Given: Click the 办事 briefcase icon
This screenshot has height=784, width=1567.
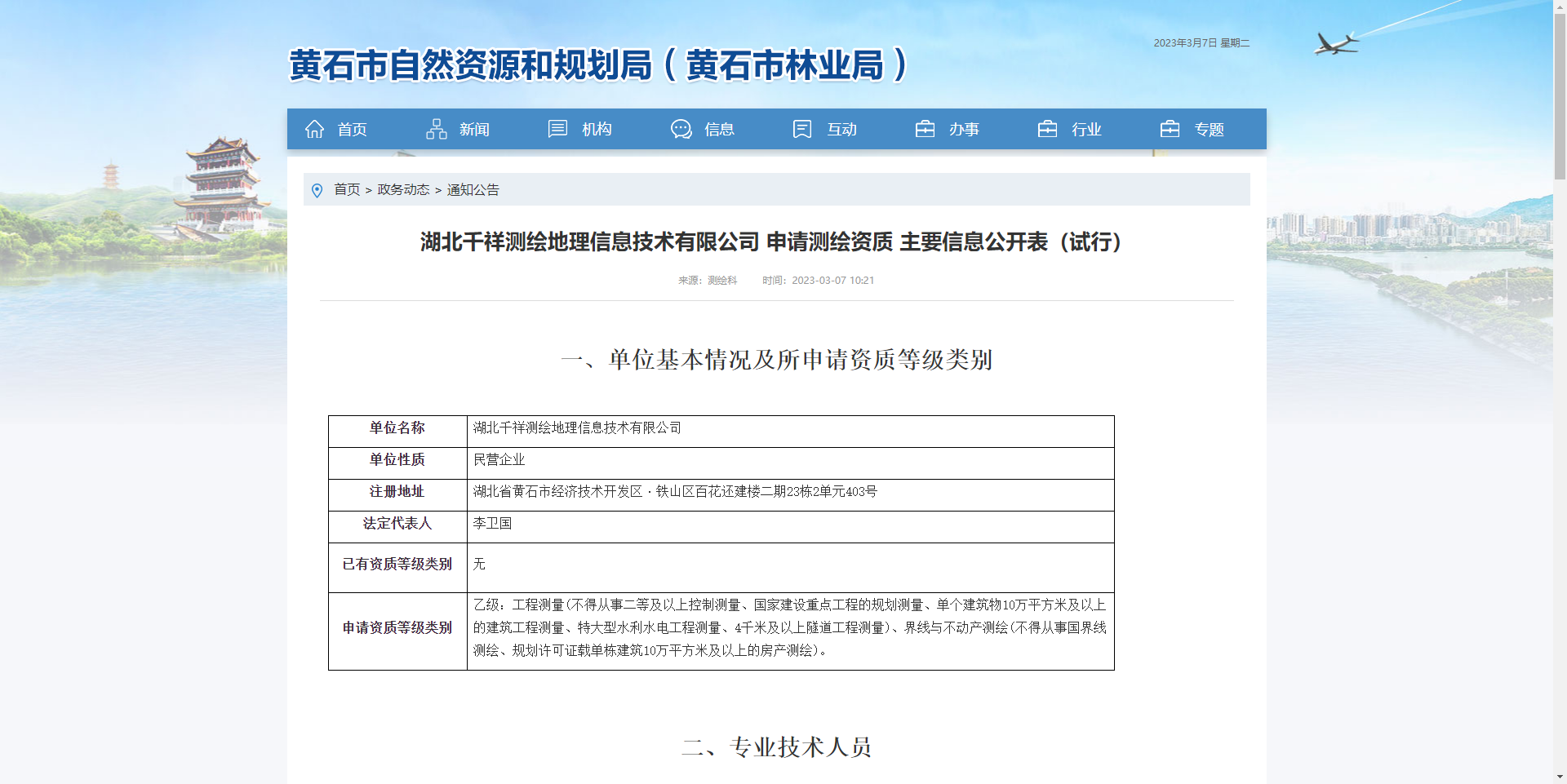Looking at the screenshot, I should 925,129.
